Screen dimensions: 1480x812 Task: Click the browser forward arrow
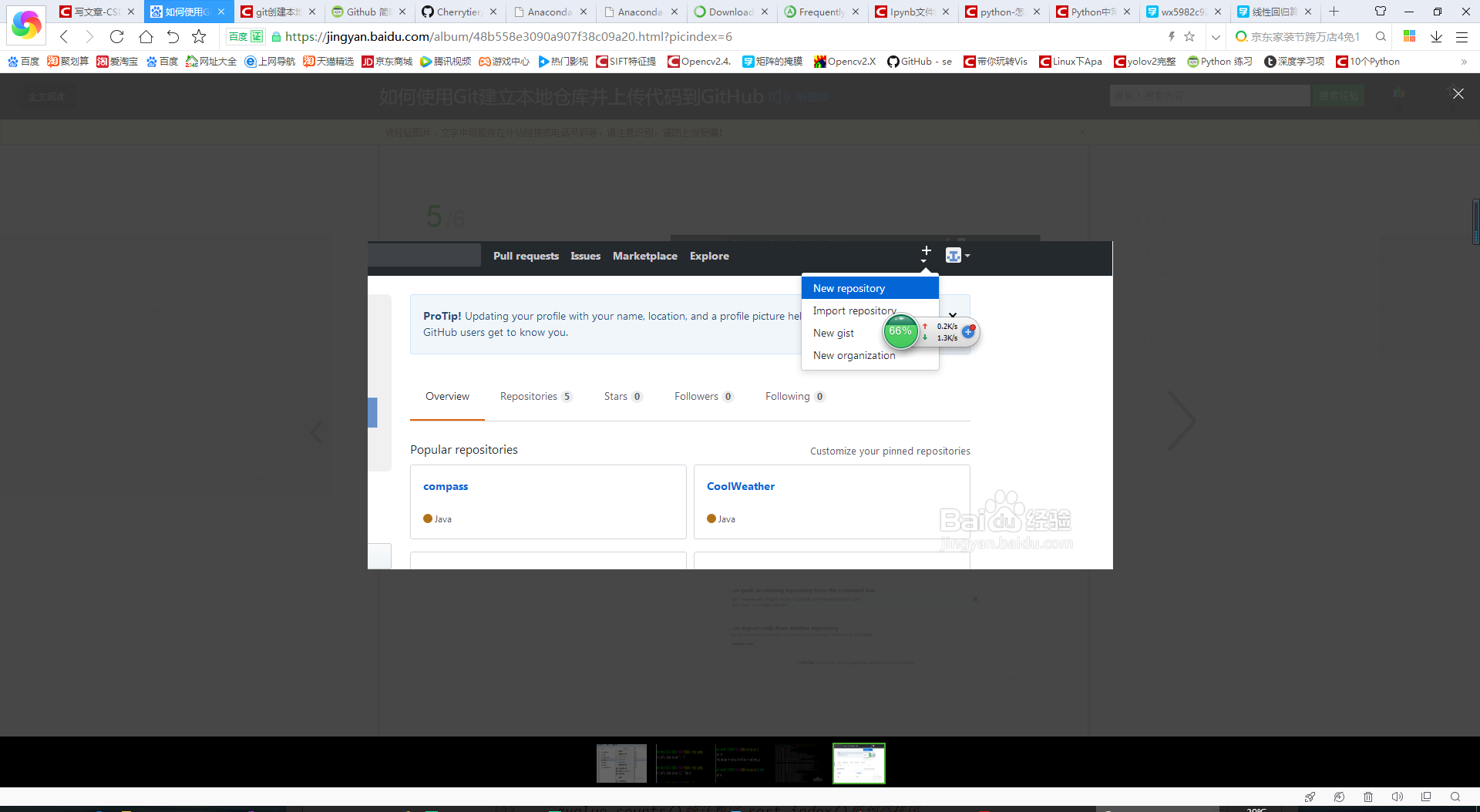point(89,36)
